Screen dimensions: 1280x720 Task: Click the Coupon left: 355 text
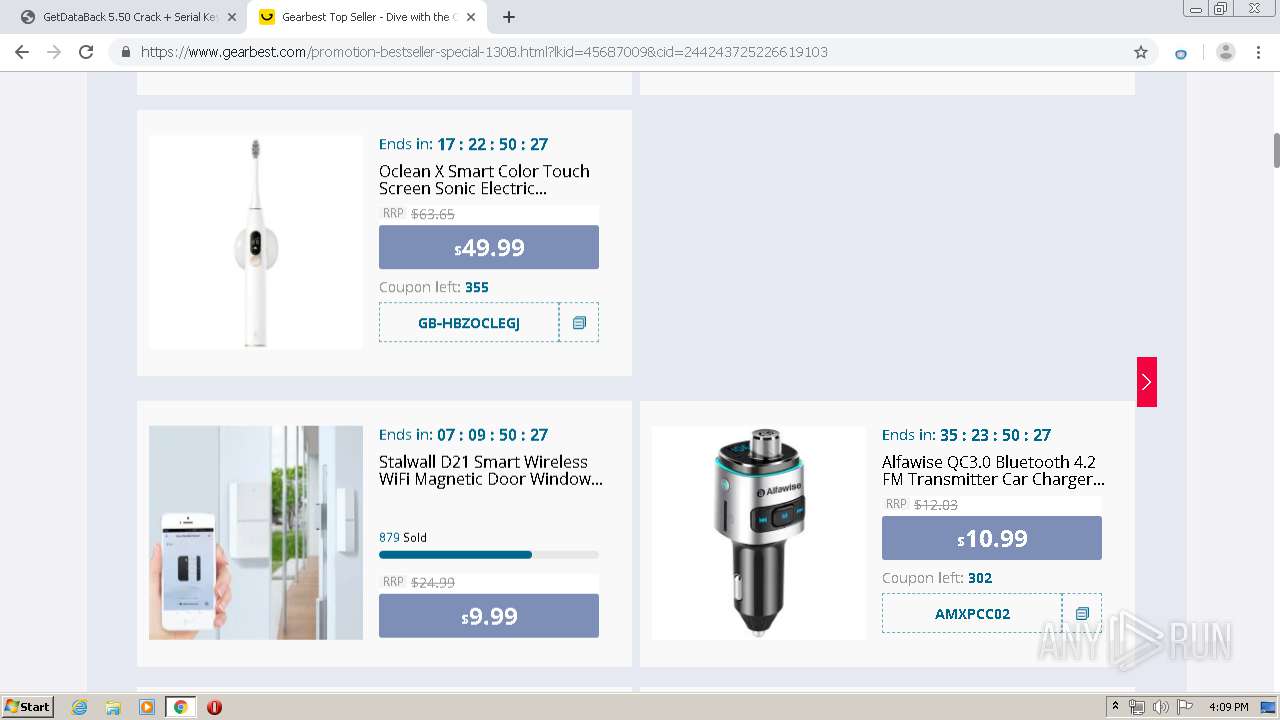click(x=434, y=287)
